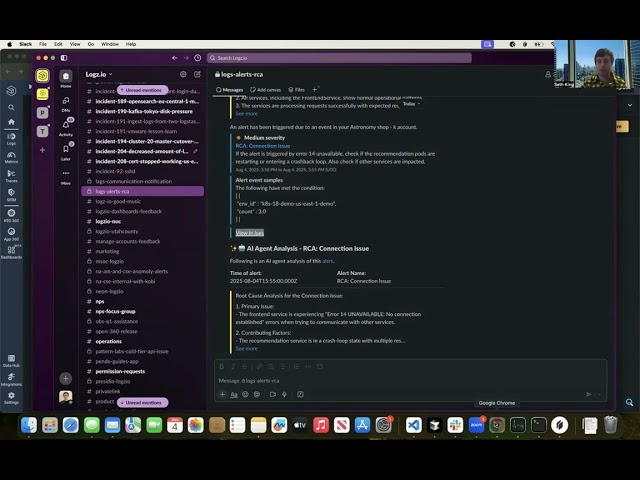Open the emoji picker in composer

coord(245,394)
